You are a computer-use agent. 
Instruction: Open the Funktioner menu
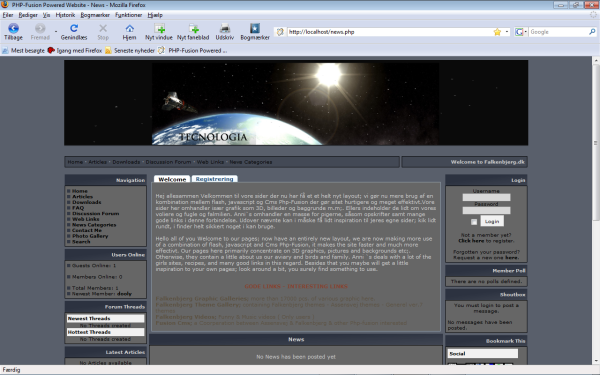tap(129, 15)
